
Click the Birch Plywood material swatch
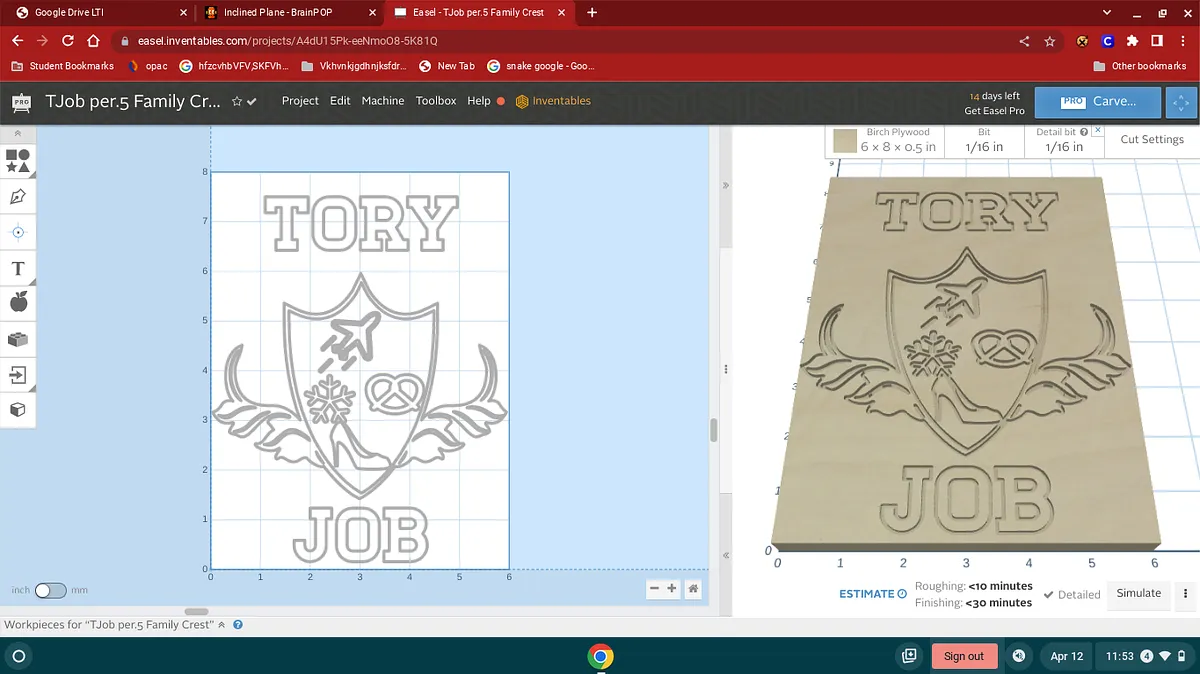coord(845,141)
